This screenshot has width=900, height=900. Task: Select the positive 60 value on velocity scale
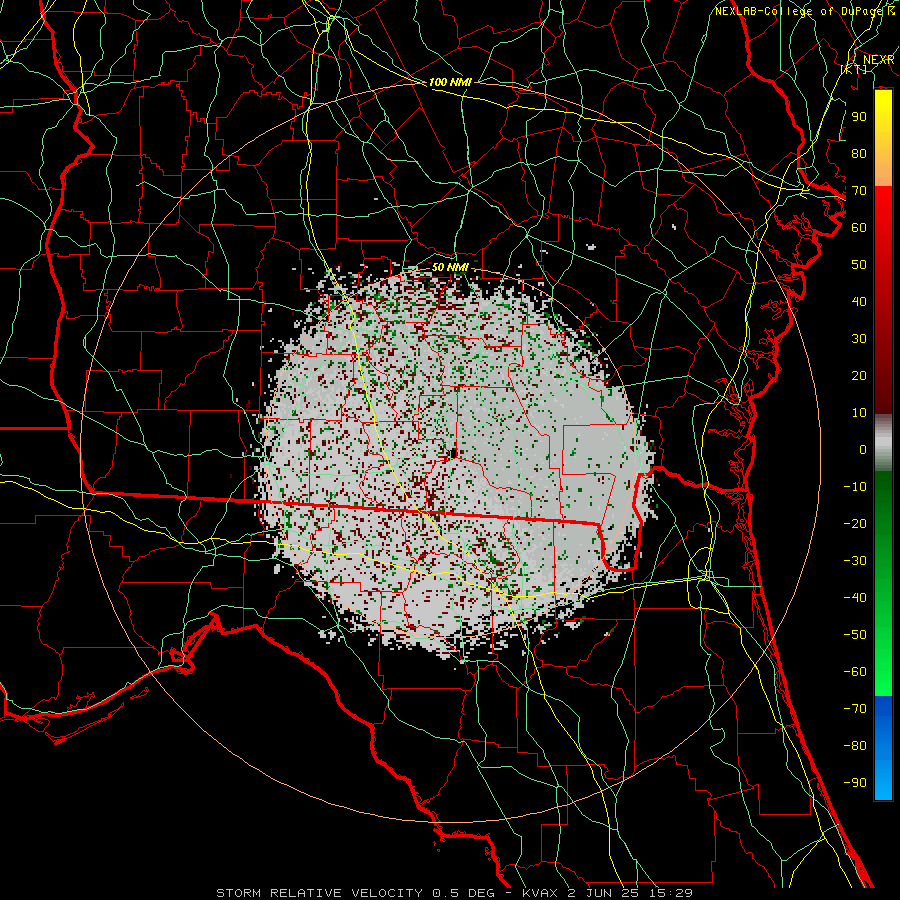tap(859, 228)
